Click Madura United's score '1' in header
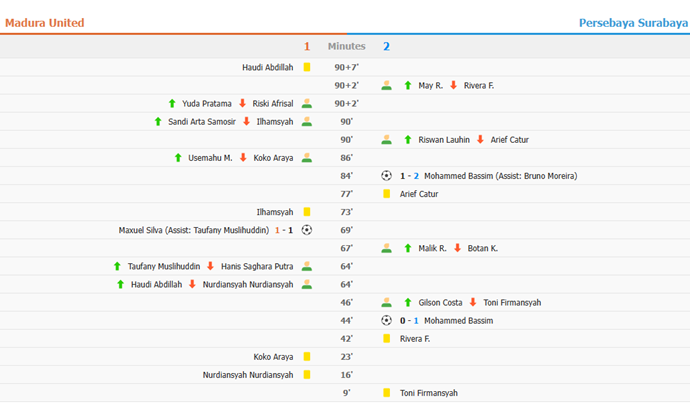 pyautogui.click(x=307, y=46)
